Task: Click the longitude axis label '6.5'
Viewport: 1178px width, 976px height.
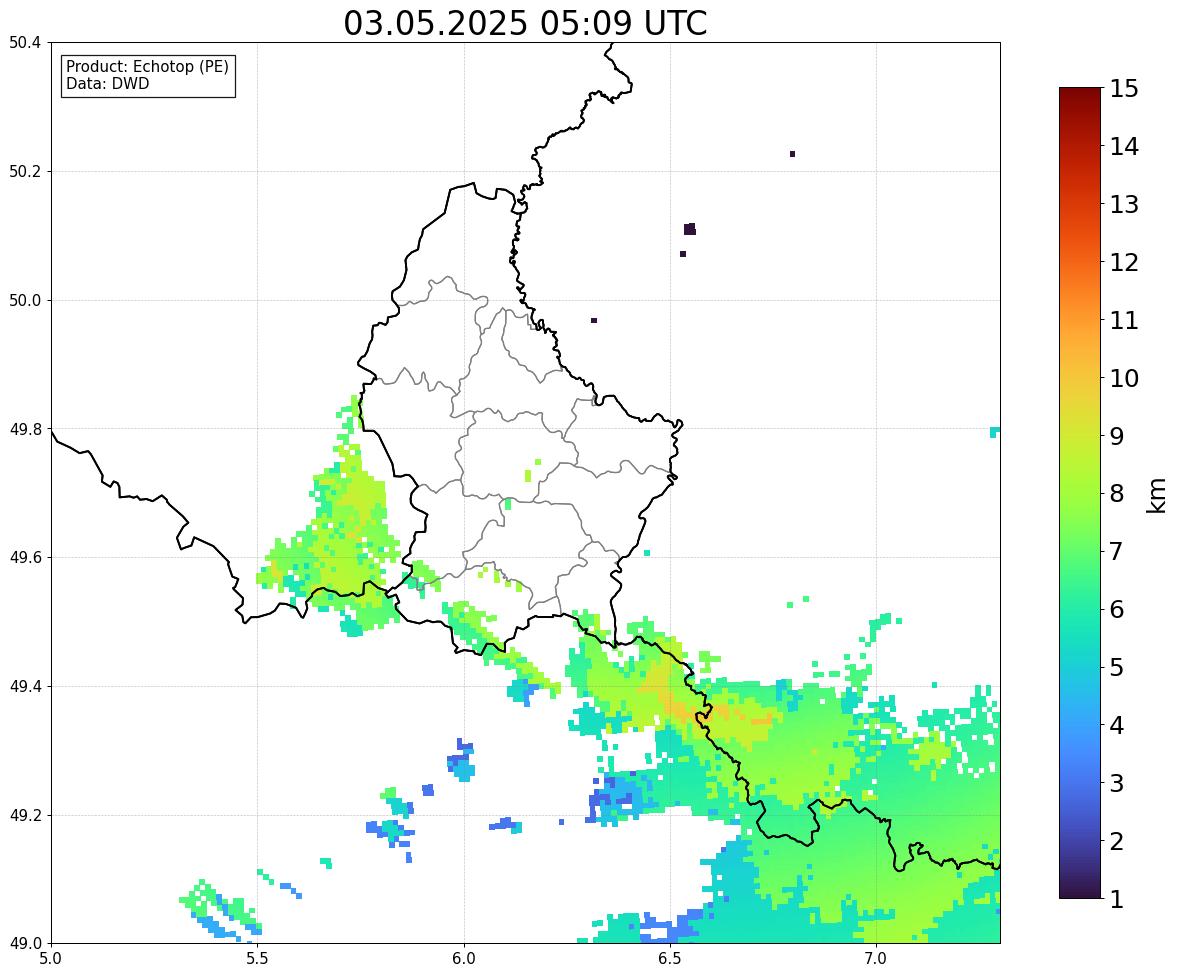Action: pos(670,959)
